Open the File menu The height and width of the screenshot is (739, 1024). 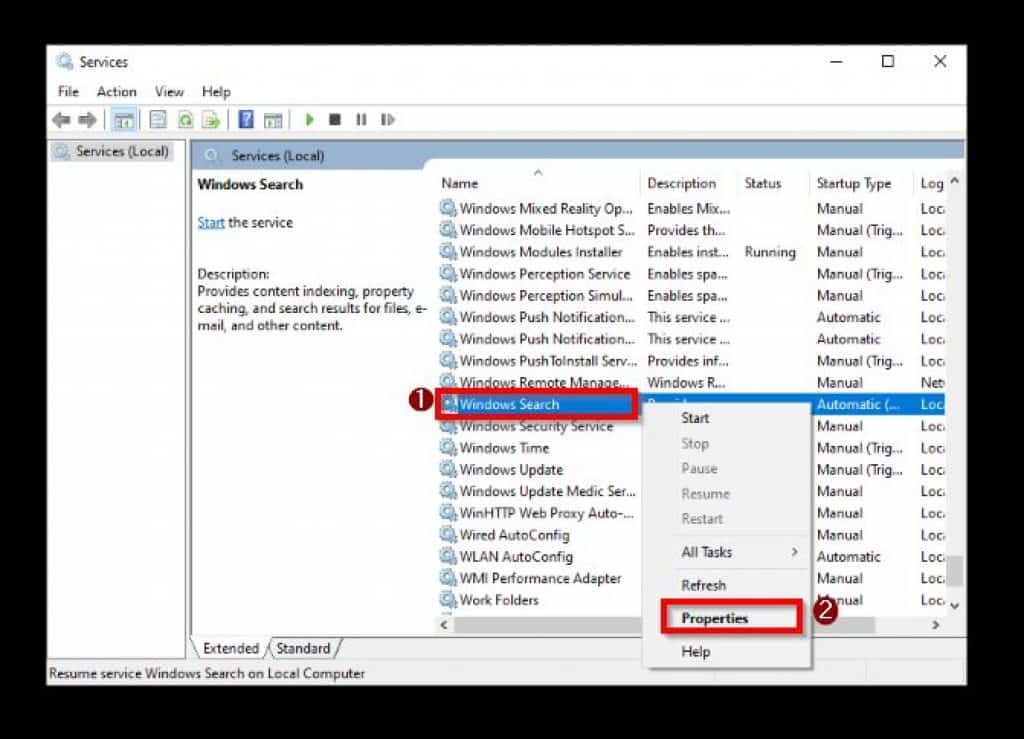68,92
